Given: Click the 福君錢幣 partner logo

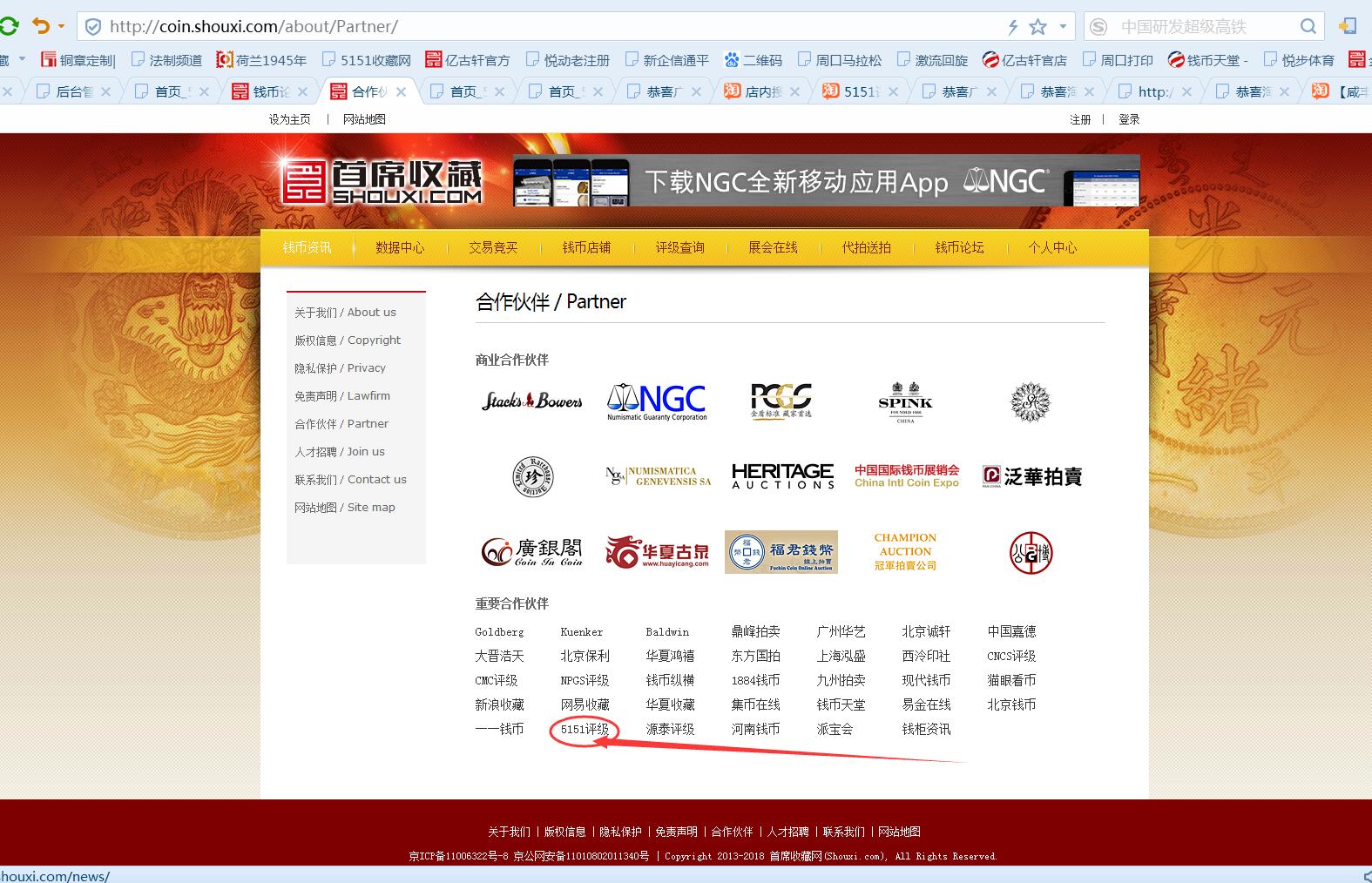Looking at the screenshot, I should 781,552.
